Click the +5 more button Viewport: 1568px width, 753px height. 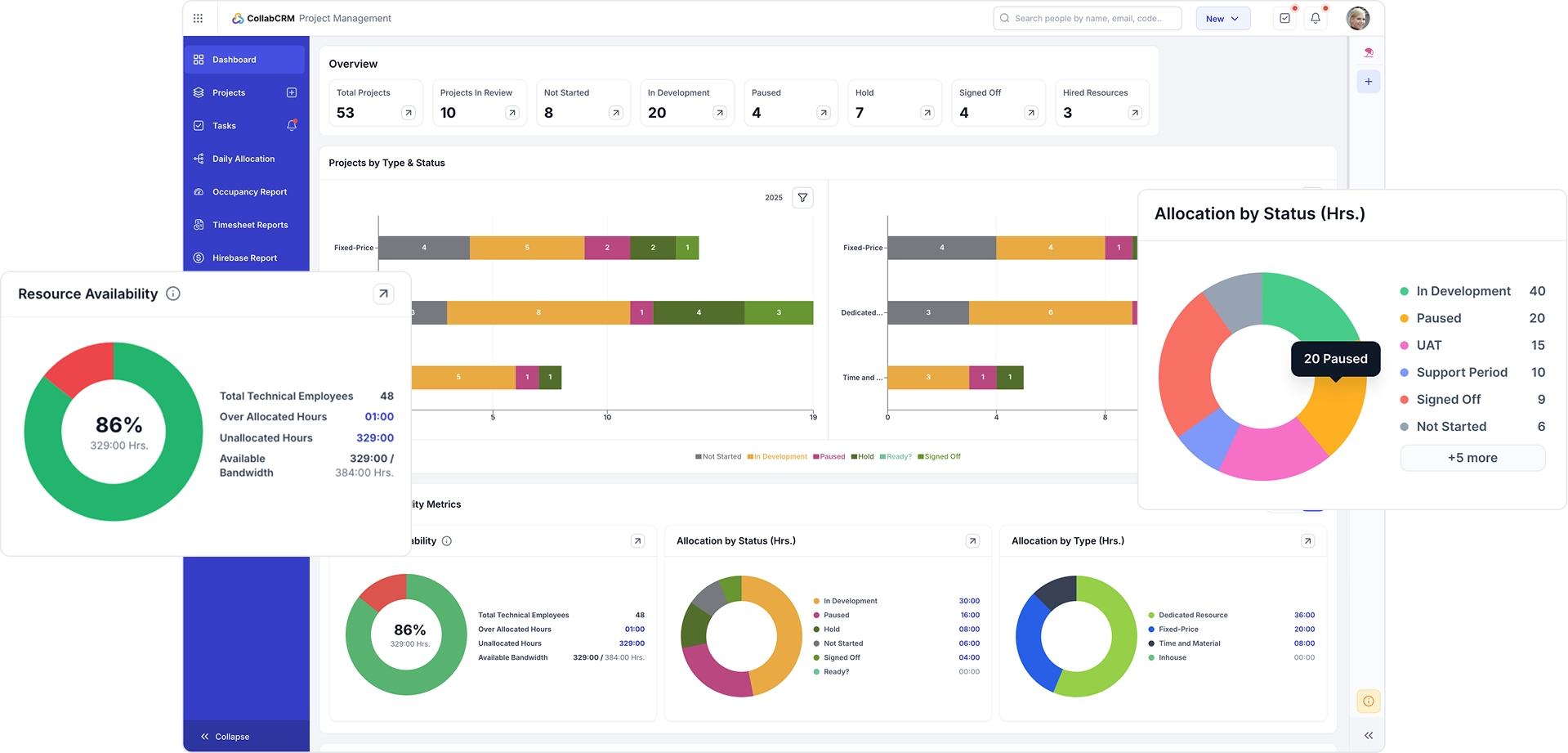pyautogui.click(x=1472, y=458)
